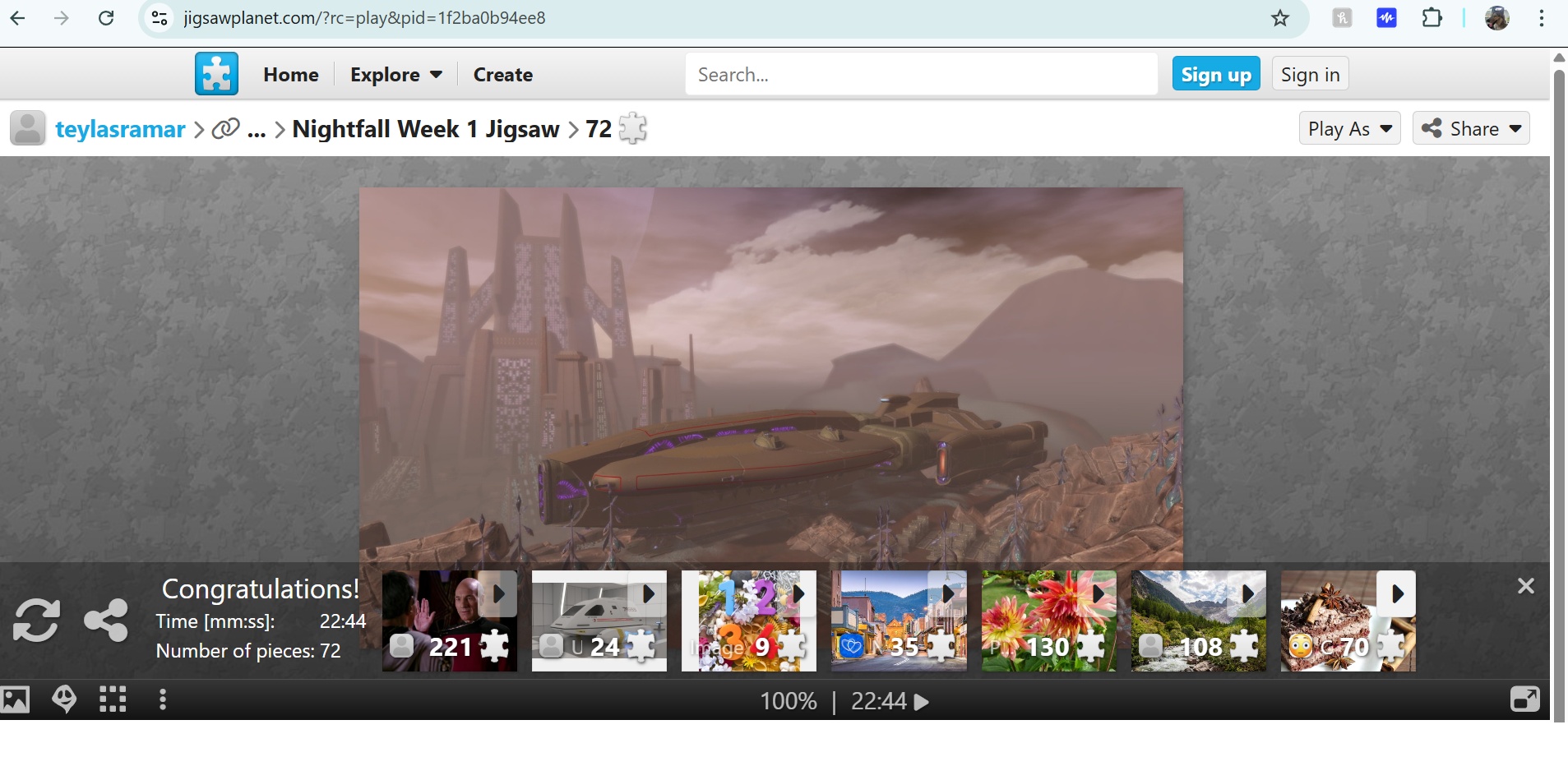Click the first gray extension icon

coord(1342,18)
